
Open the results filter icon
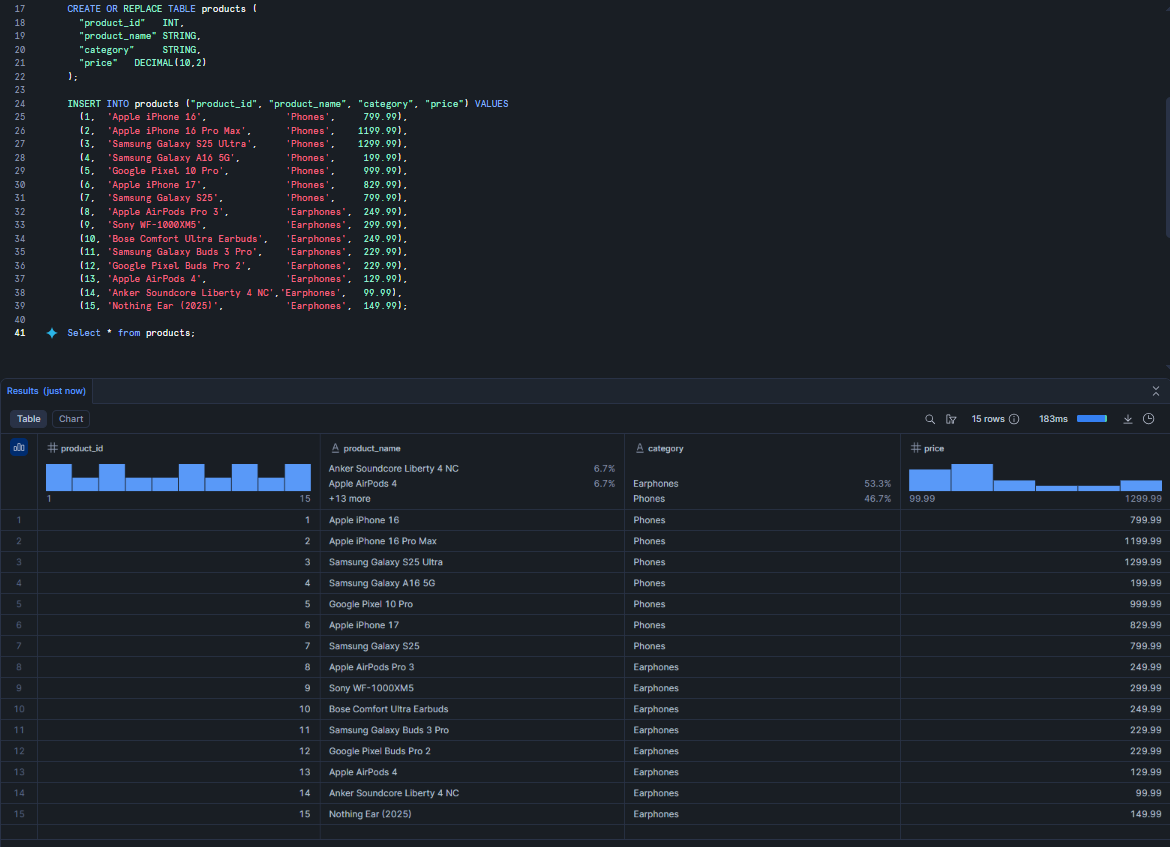coord(951,419)
